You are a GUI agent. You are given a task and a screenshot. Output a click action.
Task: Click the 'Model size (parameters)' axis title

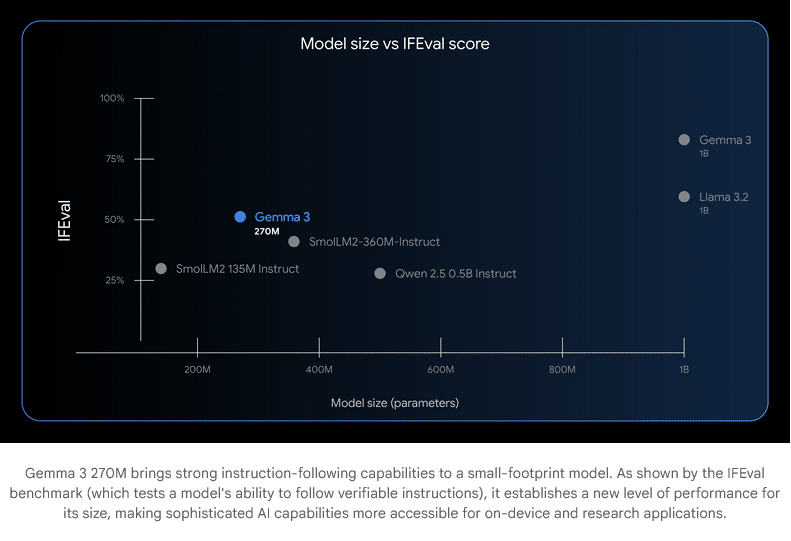395,403
